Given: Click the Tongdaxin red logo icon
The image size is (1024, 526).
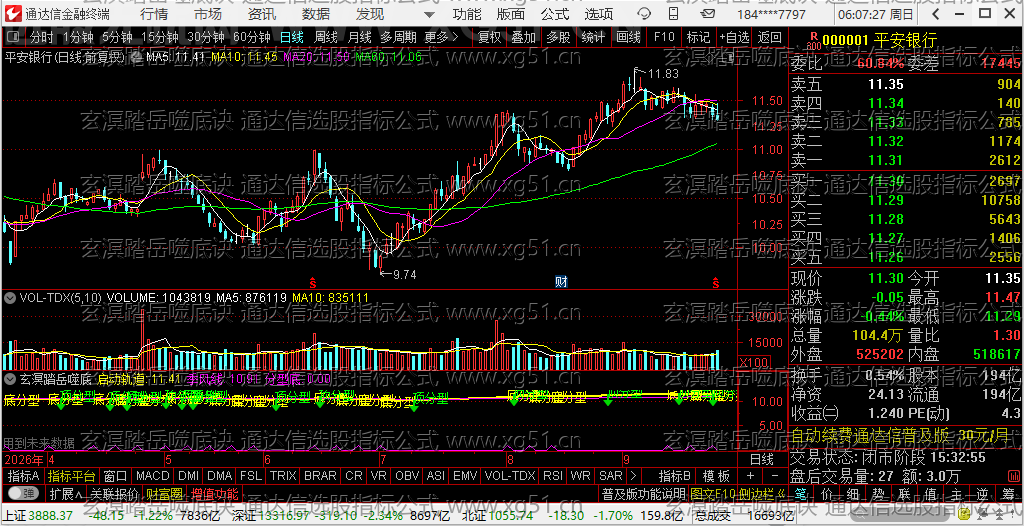Looking at the screenshot, I should coord(14,14).
